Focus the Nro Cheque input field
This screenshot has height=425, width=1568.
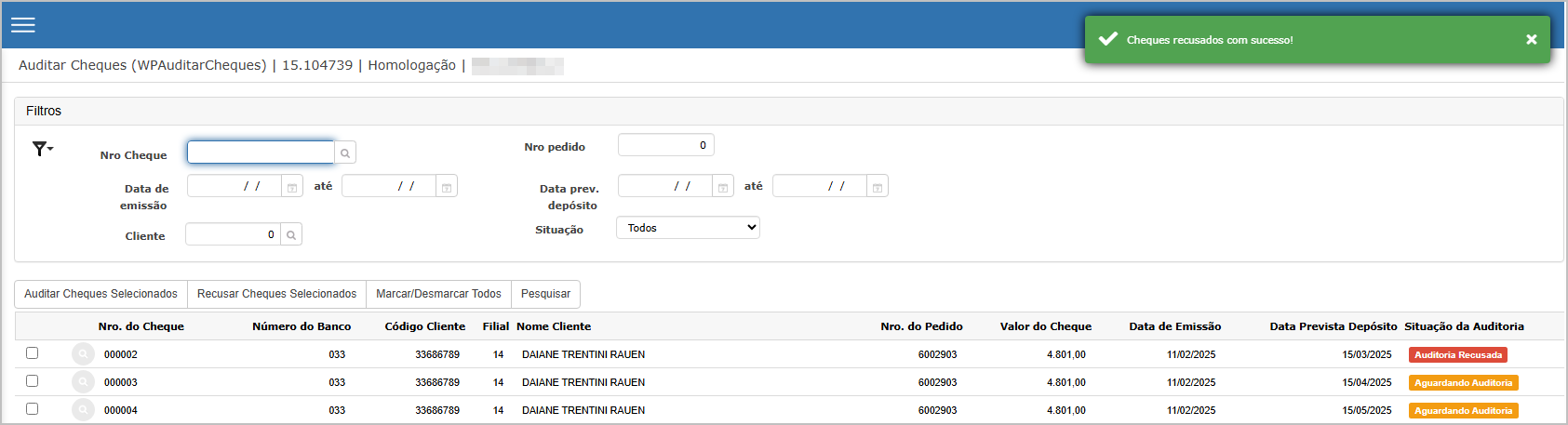[x=261, y=153]
